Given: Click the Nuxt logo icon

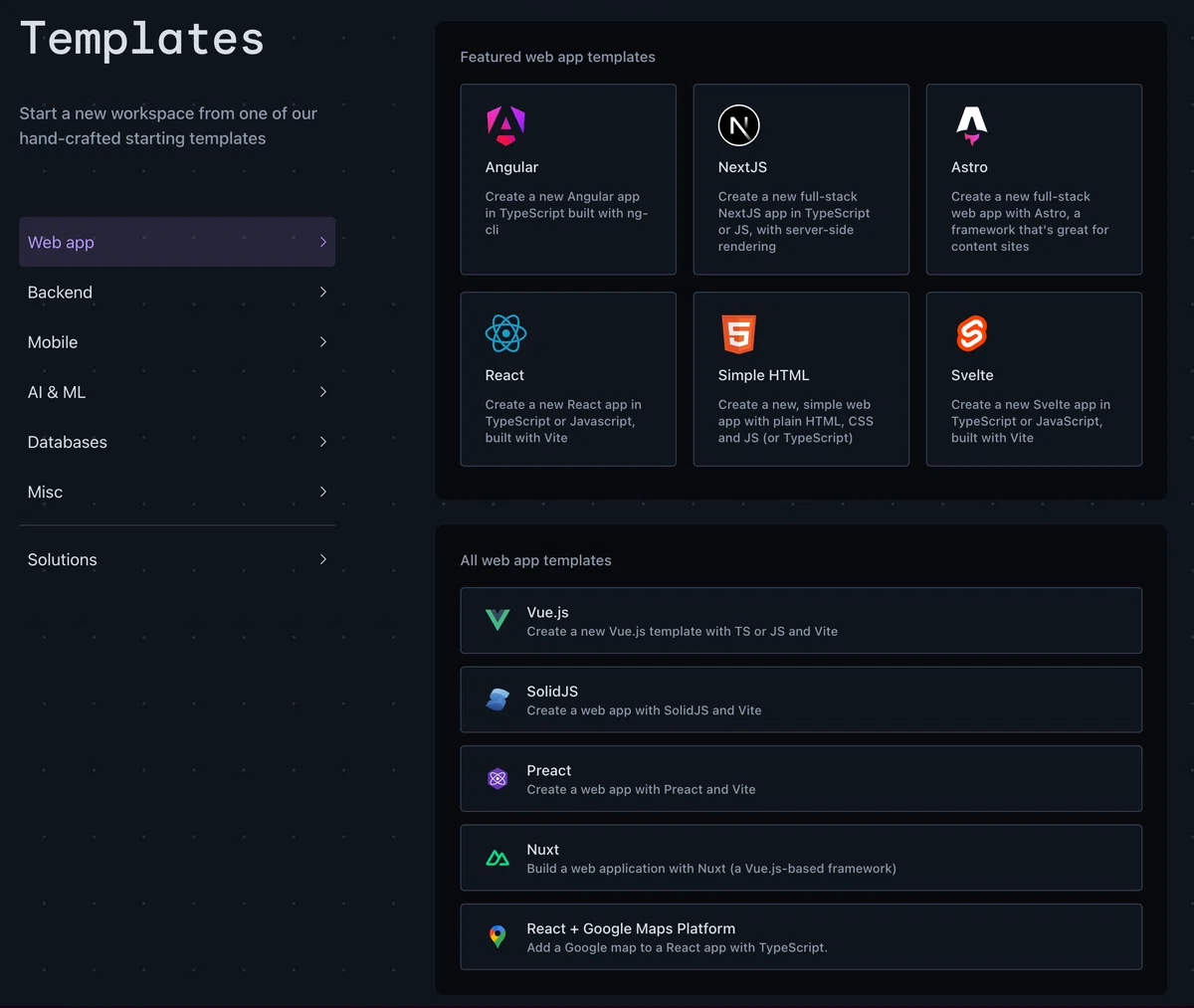Looking at the screenshot, I should point(497,858).
